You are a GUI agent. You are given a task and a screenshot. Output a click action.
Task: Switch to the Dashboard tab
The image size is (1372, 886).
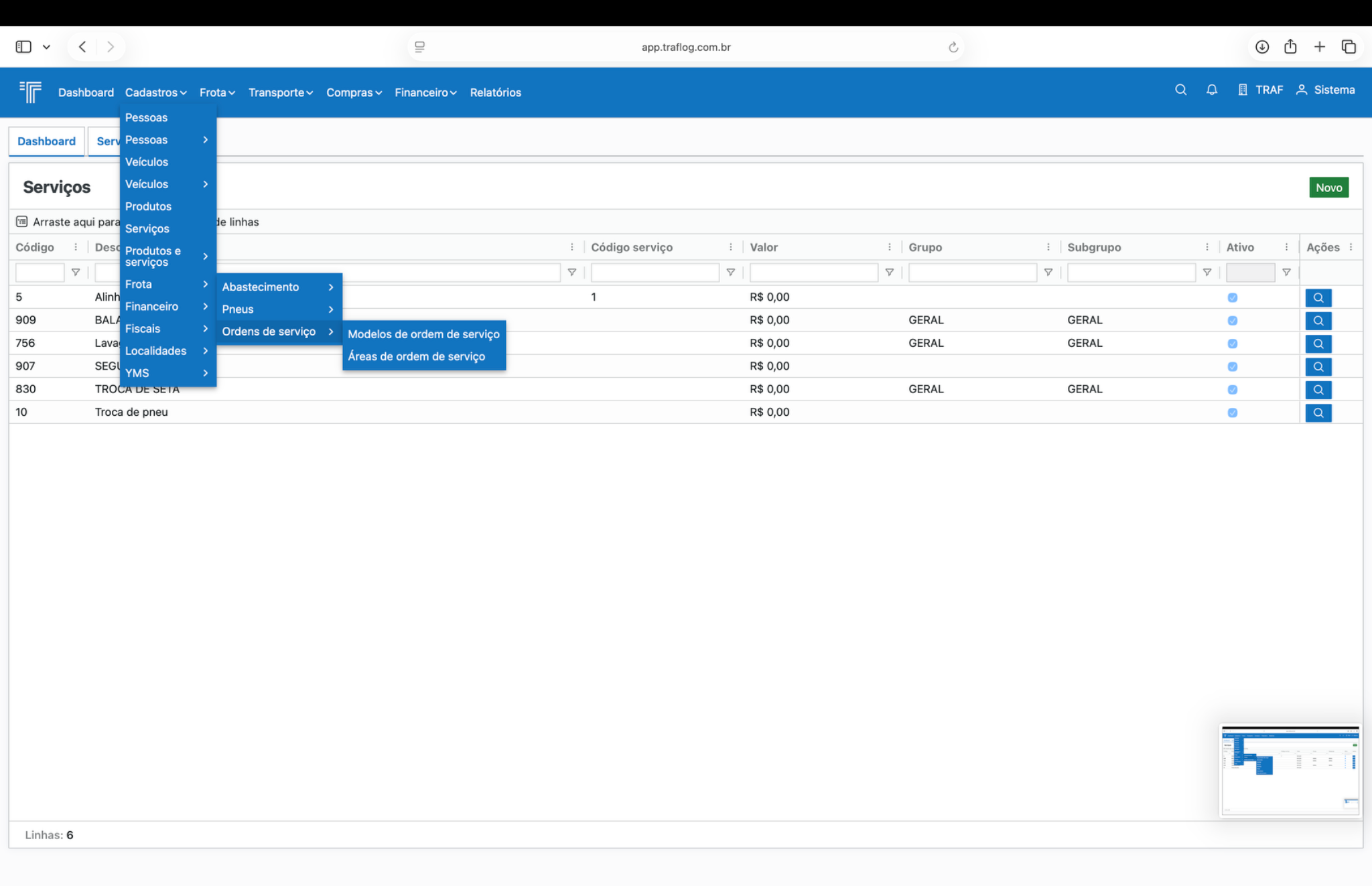[x=46, y=141]
